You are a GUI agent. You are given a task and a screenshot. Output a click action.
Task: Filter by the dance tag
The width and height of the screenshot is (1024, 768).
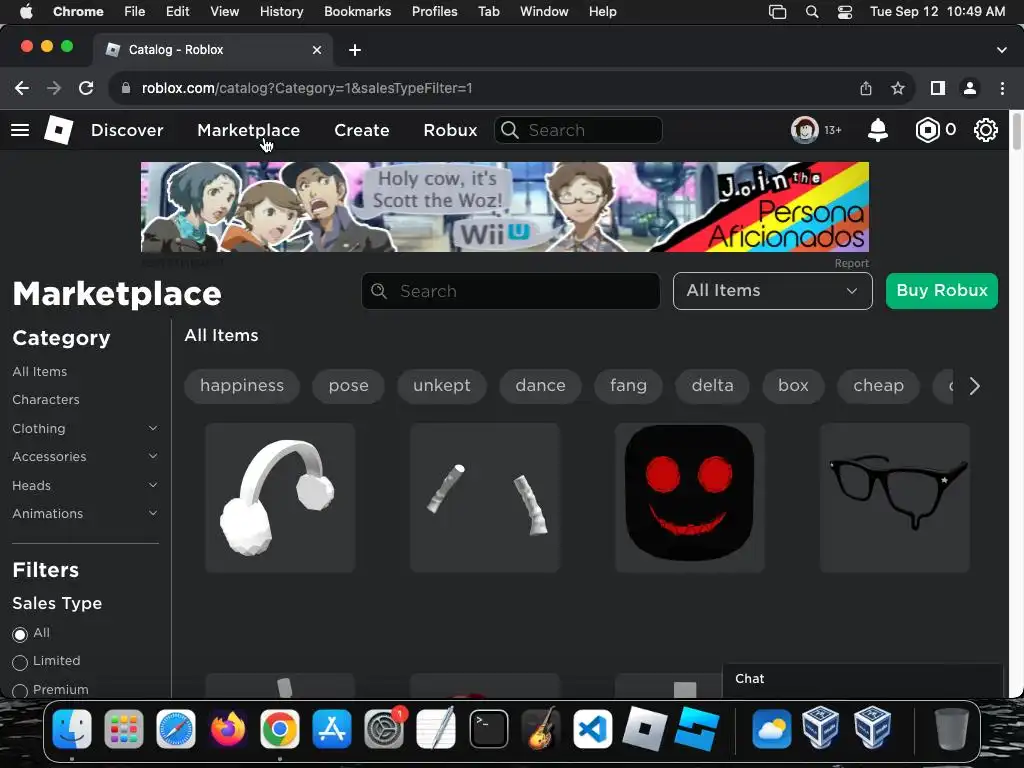pyautogui.click(x=540, y=385)
